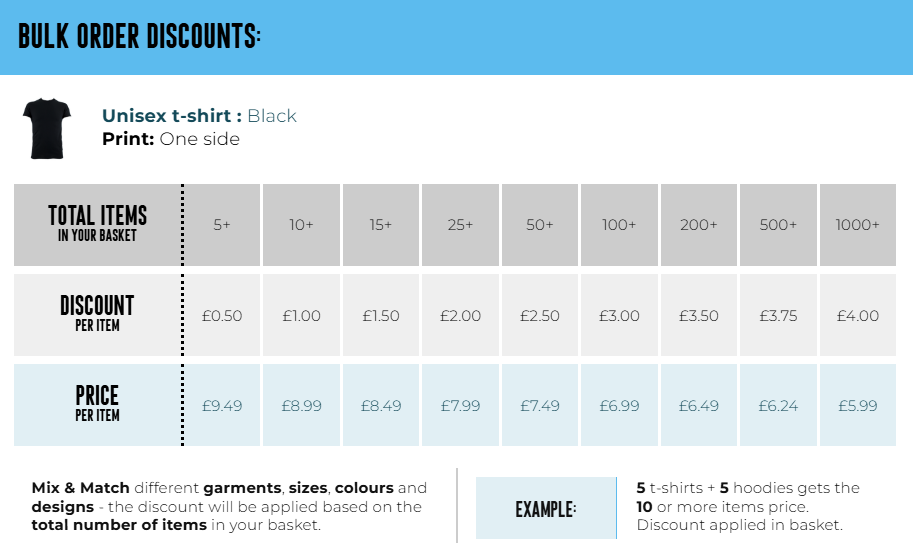Viewport: 913px width, 551px height.
Task: Select the 500+ items quantity tier
Action: point(778,225)
